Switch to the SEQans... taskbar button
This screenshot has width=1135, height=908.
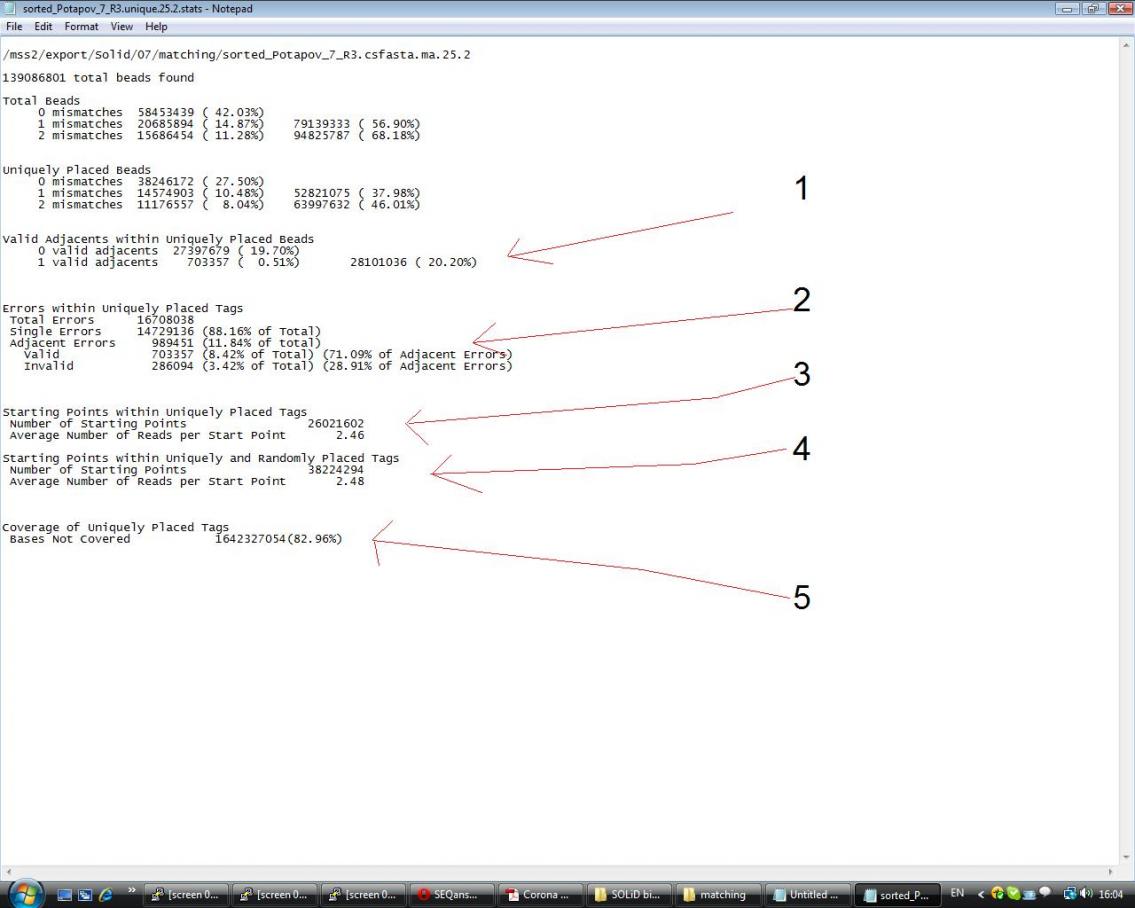(452, 895)
